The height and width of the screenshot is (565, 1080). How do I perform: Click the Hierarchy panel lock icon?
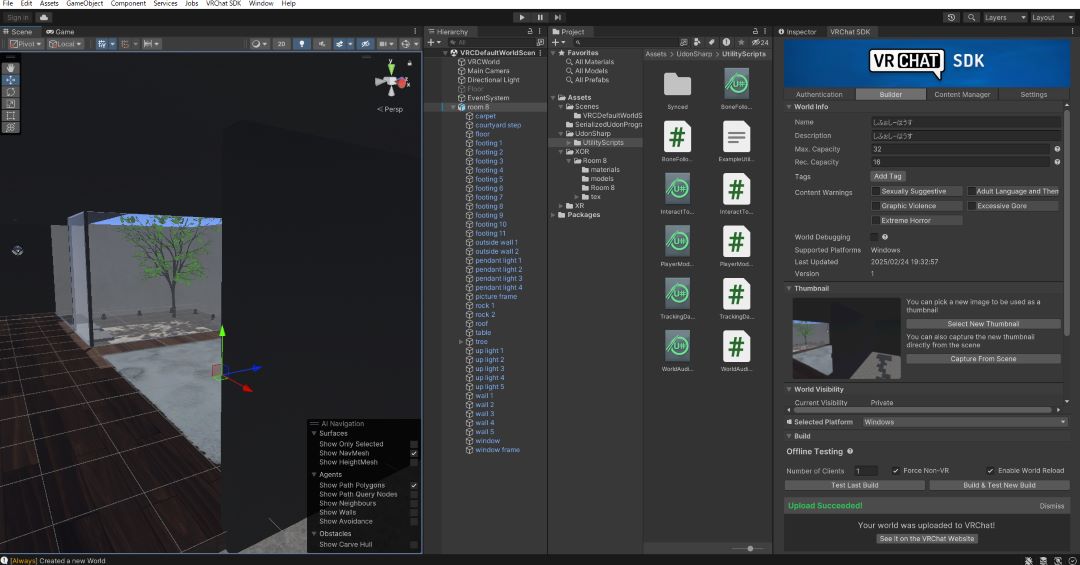tap(530, 32)
